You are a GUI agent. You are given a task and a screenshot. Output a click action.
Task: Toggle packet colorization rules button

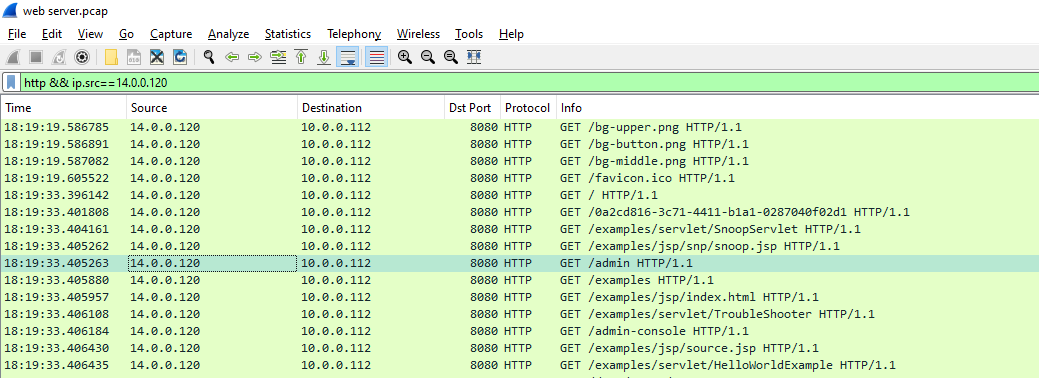(376, 57)
